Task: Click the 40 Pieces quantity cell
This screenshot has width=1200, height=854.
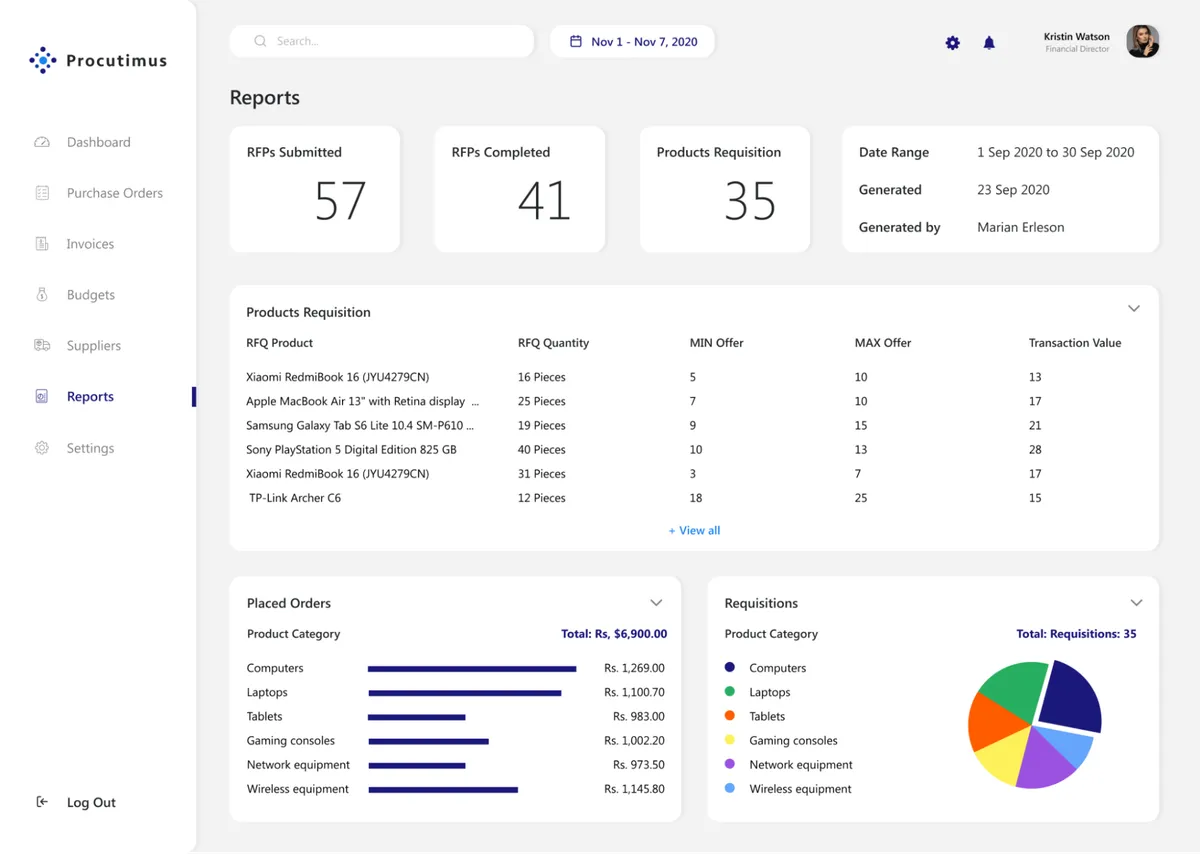Action: click(542, 450)
